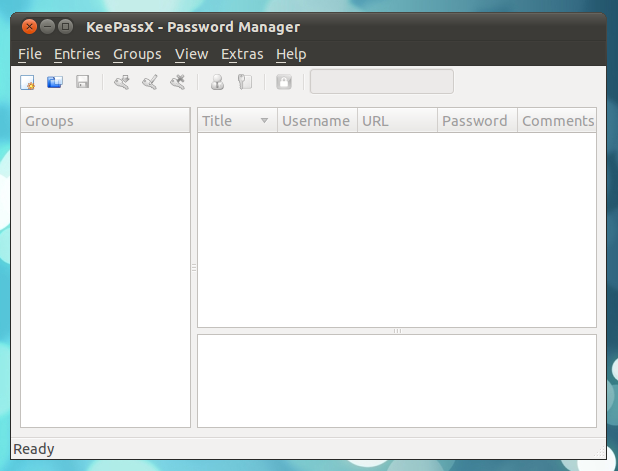618x471 pixels.
Task: Click the Add New Entry key icon
Action: tap(122, 82)
